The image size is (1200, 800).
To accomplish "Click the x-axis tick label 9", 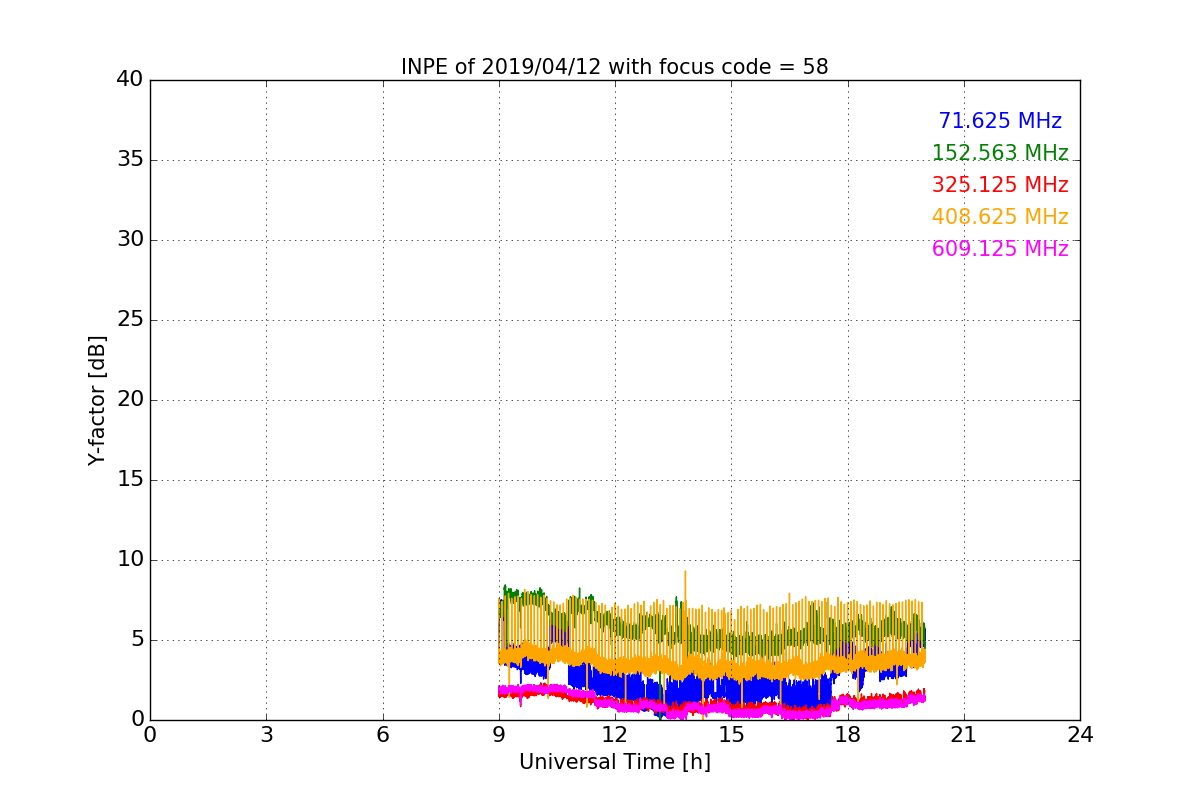I will [x=499, y=735].
